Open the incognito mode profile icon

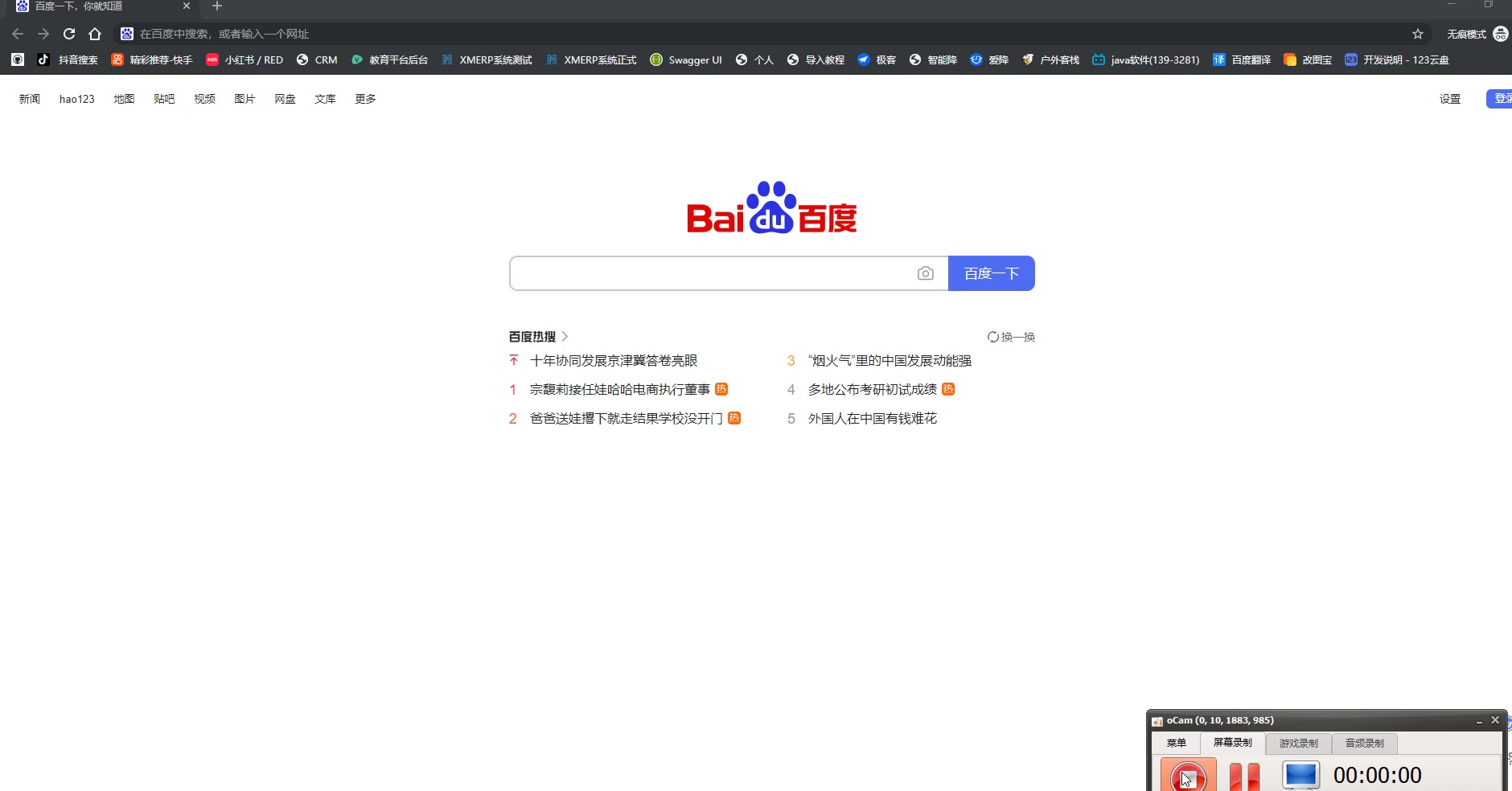[x=1501, y=34]
